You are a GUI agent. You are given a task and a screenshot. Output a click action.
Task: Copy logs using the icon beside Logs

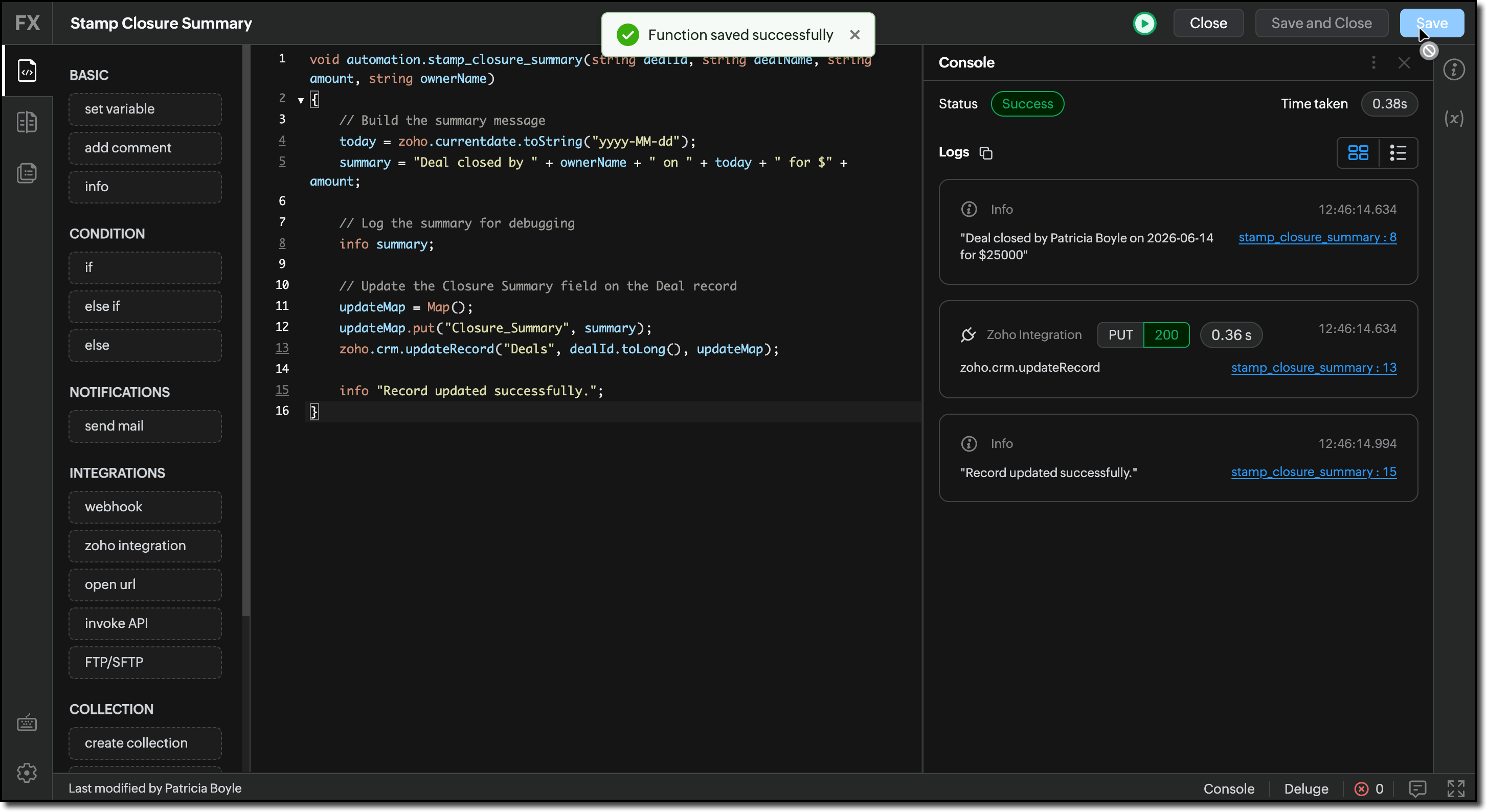point(985,153)
